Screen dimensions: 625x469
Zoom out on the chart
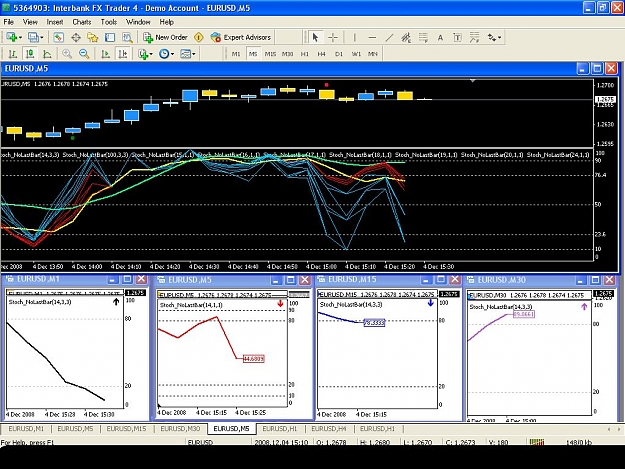click(x=84, y=53)
